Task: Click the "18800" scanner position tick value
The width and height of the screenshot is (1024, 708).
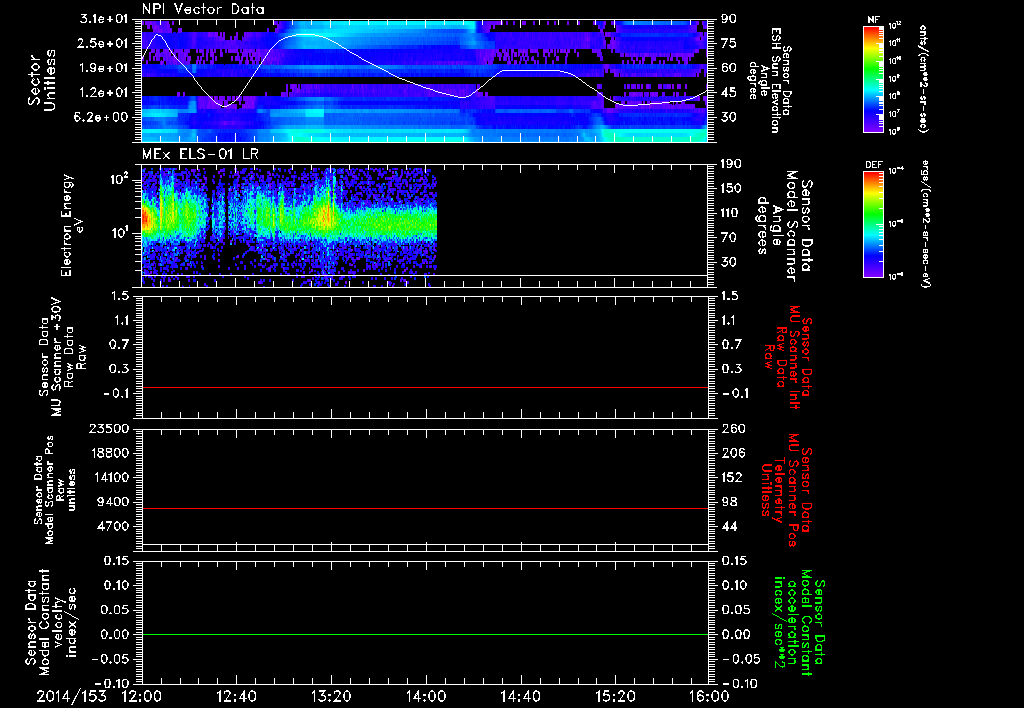Action: [109, 453]
